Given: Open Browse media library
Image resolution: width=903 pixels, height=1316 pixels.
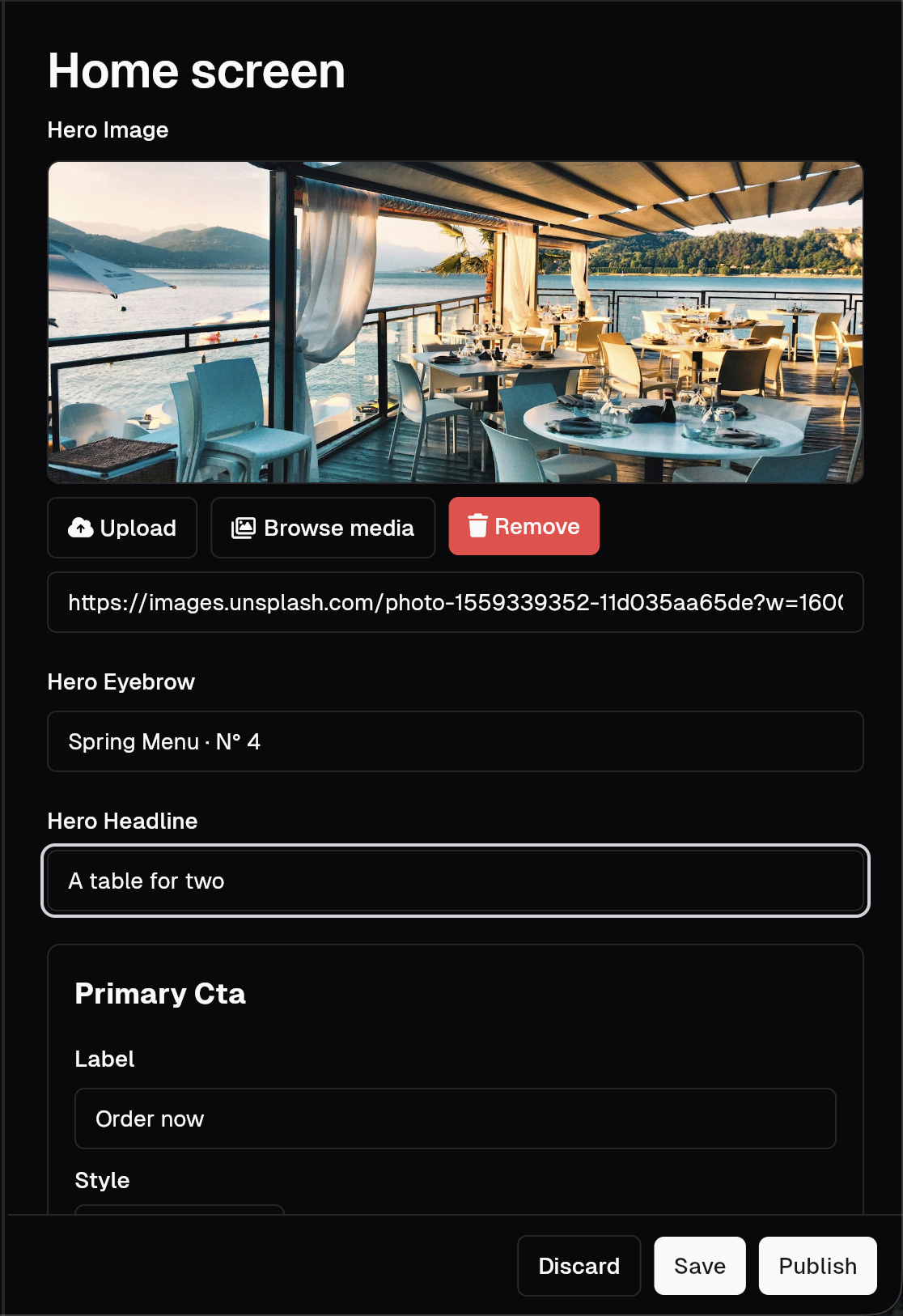Looking at the screenshot, I should [x=323, y=528].
